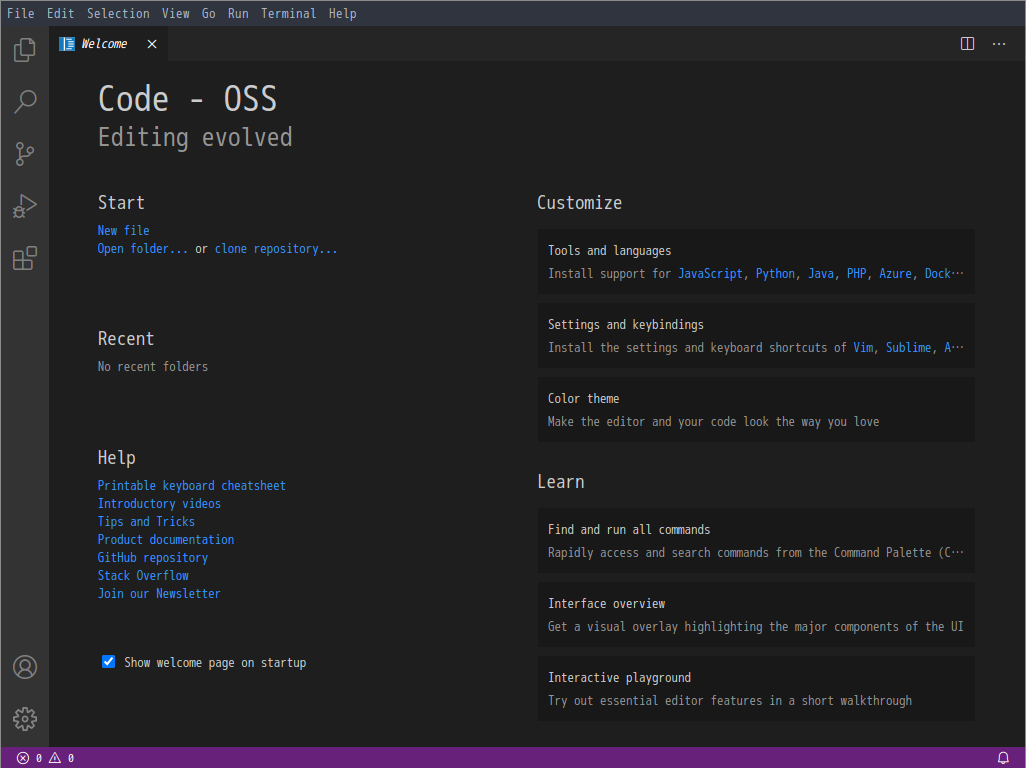1026x768 pixels.
Task: Open the Go menu
Action: 209,13
